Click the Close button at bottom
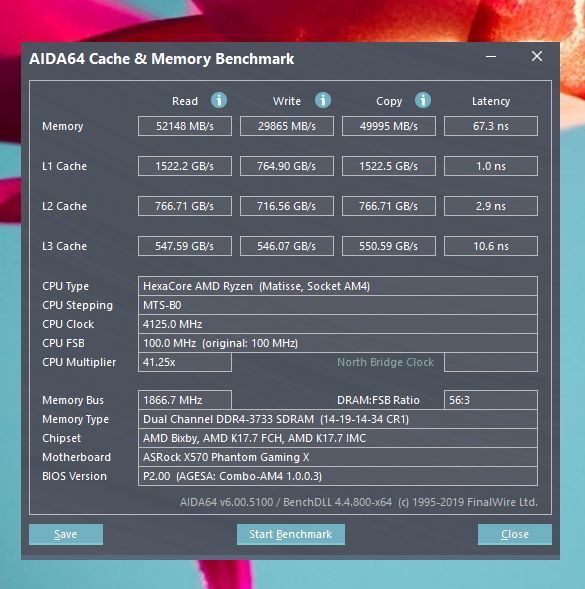585x589 pixels. pos(515,534)
